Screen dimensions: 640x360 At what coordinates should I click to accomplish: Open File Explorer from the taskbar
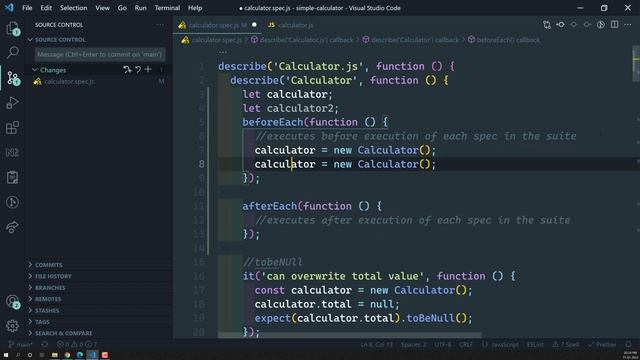54,355
